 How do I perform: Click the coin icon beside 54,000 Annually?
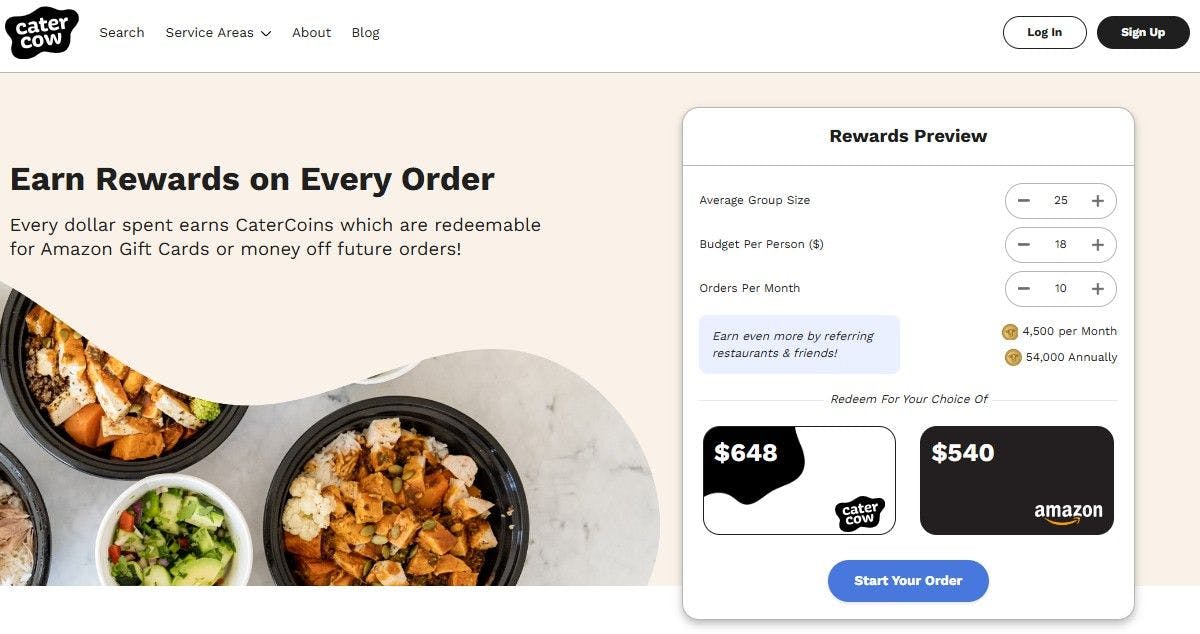(1013, 357)
